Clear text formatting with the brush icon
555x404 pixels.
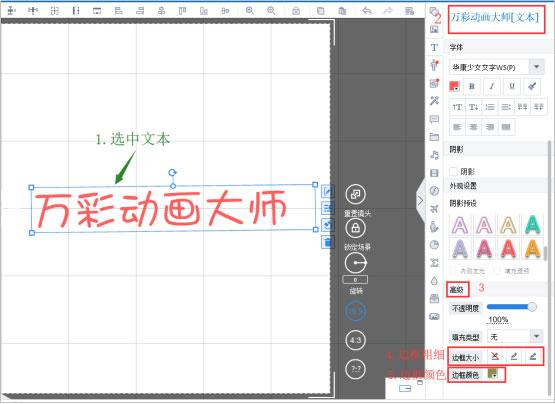click(532, 86)
